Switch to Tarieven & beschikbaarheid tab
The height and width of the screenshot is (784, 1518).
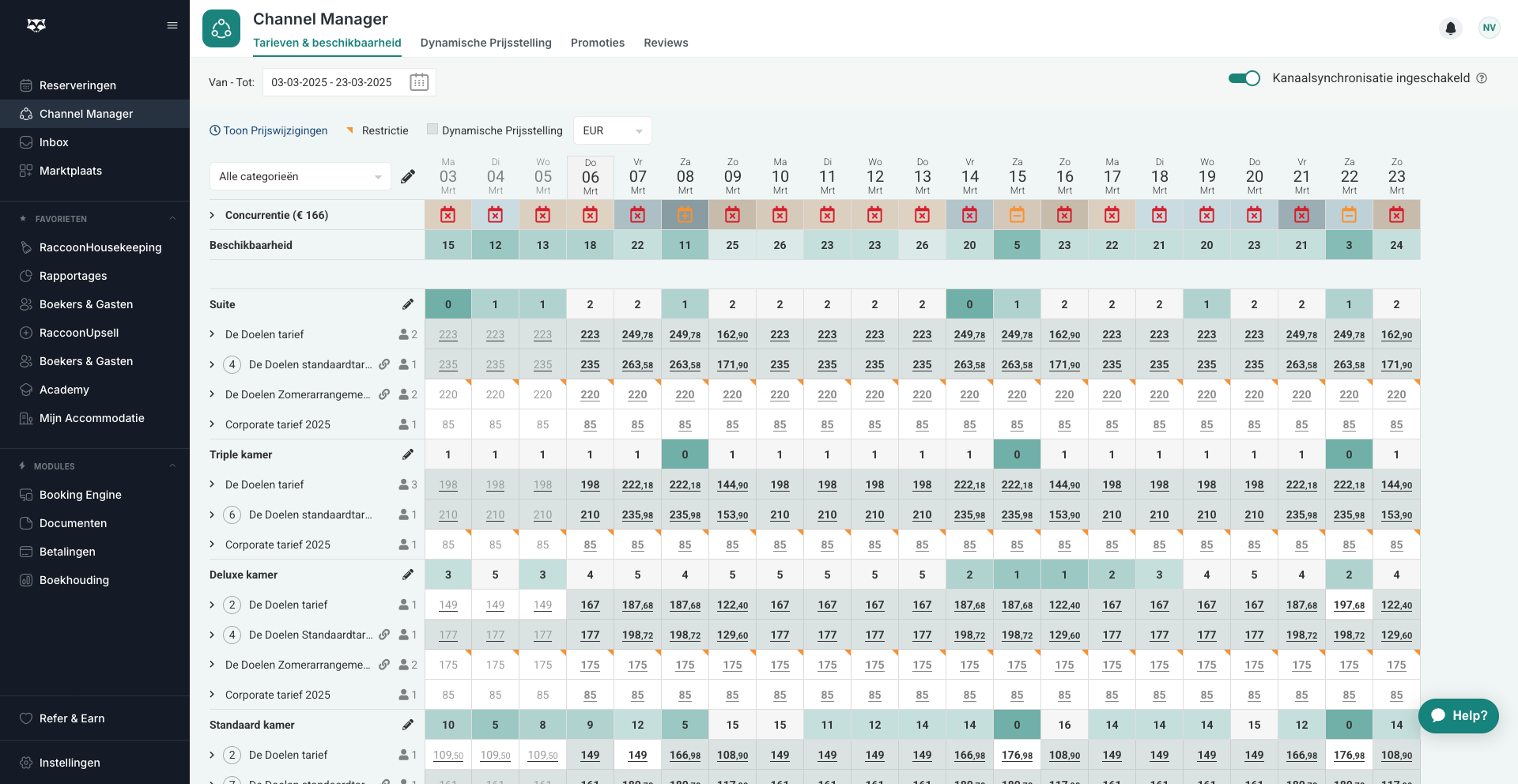(327, 43)
